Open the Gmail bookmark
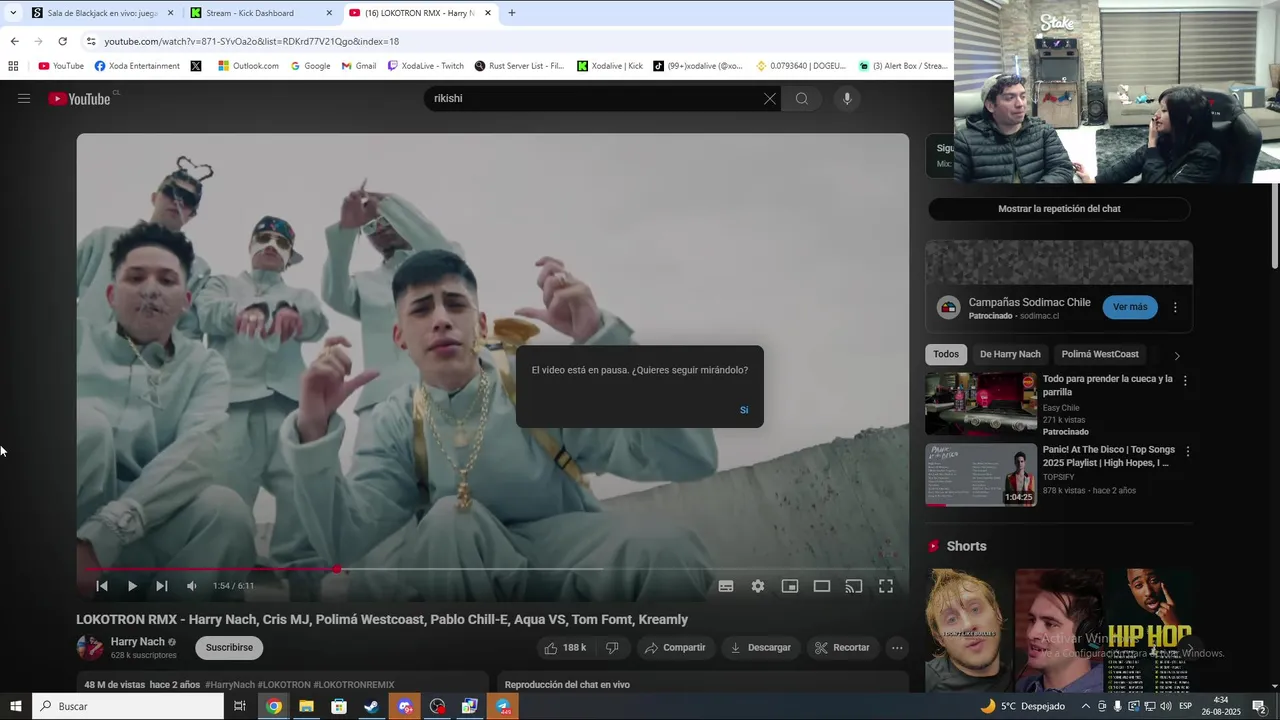1280x720 pixels. [358, 66]
